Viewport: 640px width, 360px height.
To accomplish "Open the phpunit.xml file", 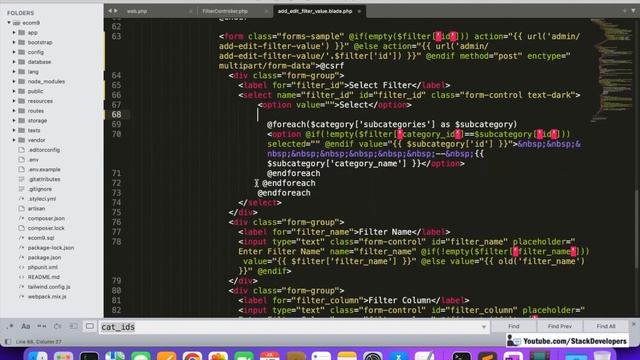I will point(42,267).
